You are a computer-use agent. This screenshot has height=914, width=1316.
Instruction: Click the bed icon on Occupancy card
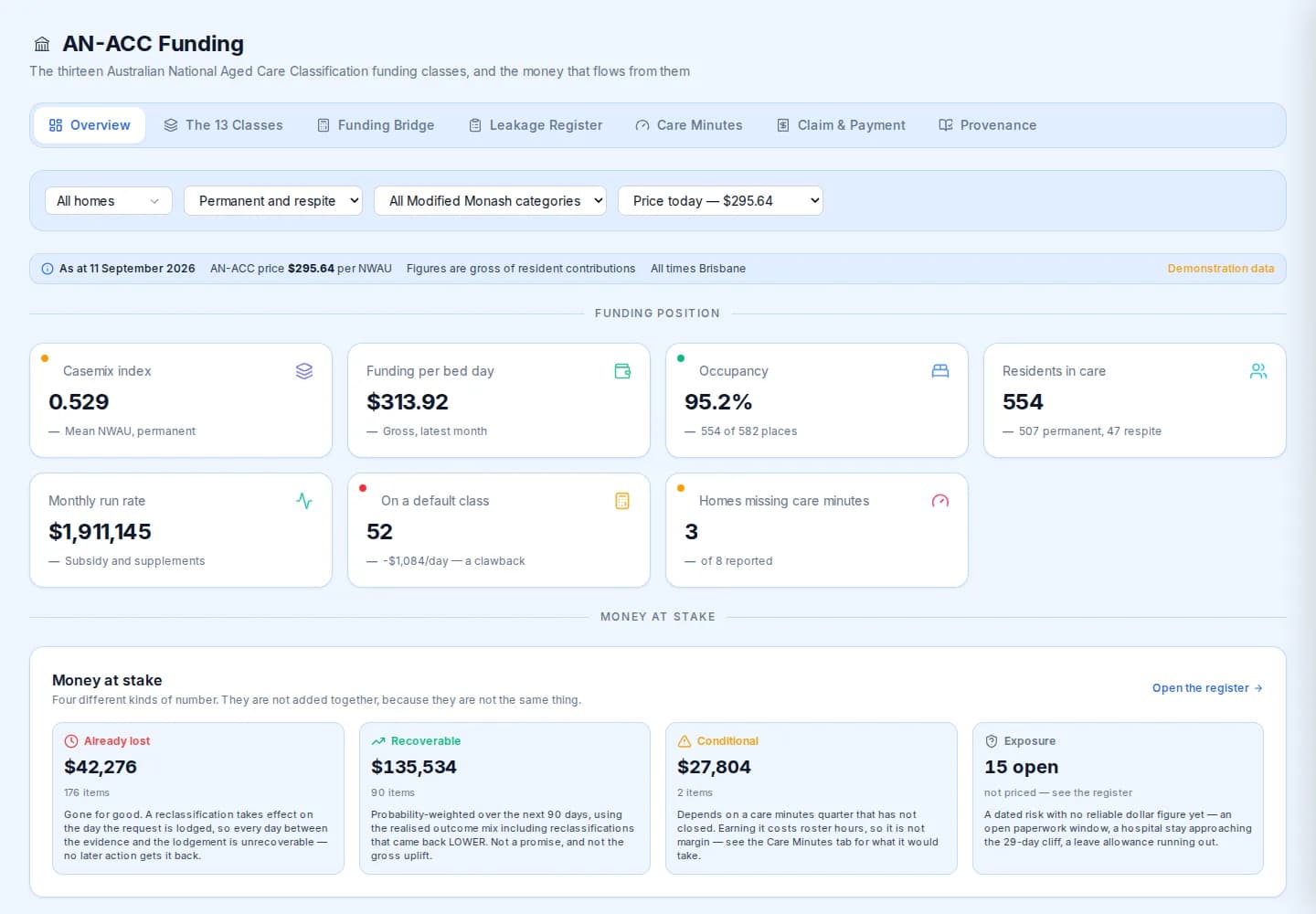(940, 371)
